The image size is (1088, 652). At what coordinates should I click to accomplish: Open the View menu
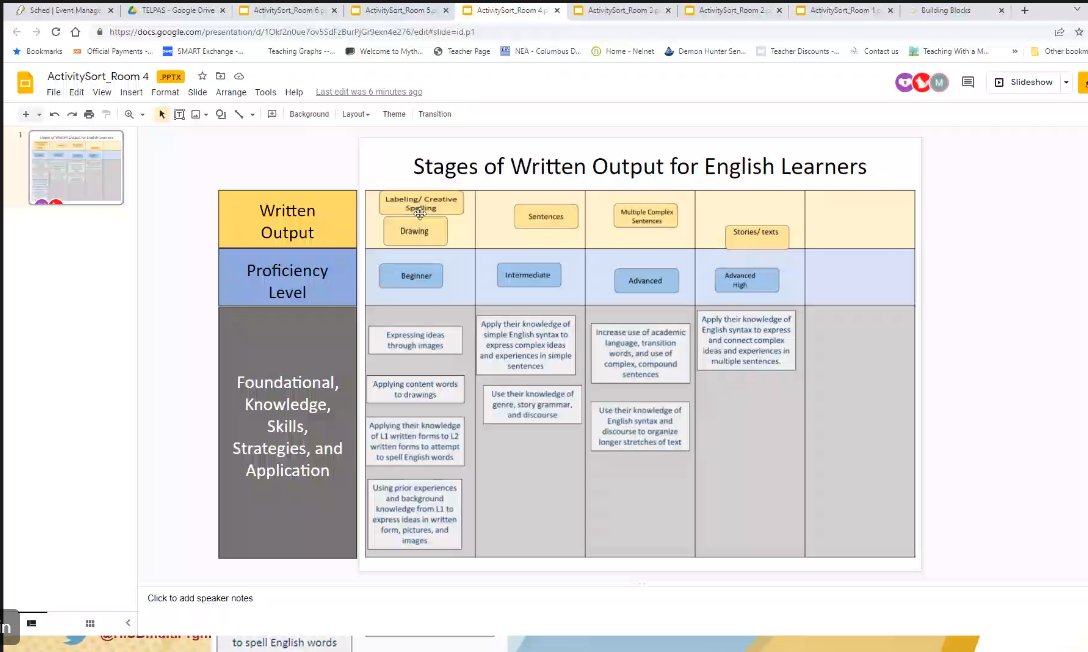[x=102, y=92]
